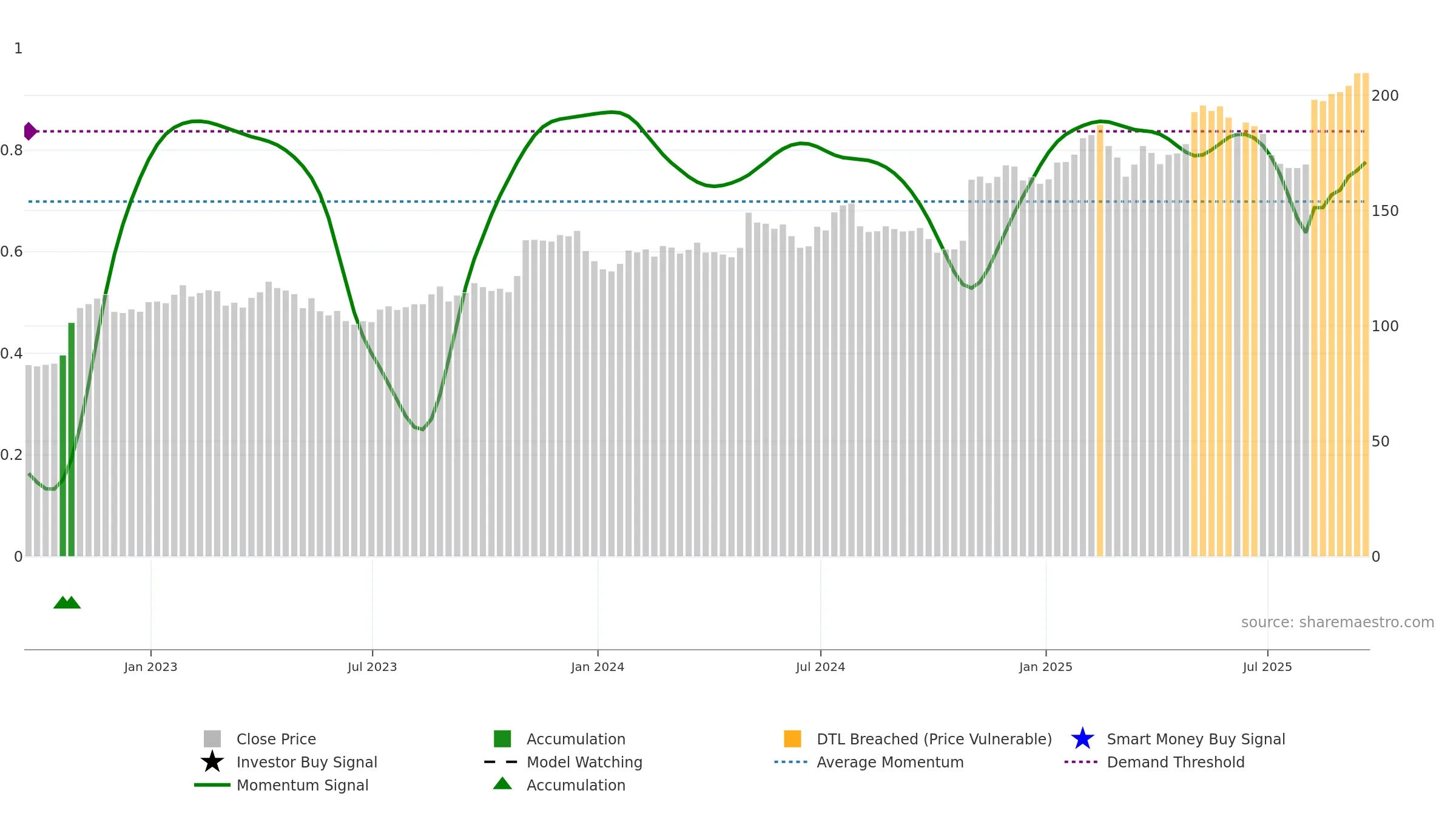
Task: Click the 0.6 value on left axis
Action: click(x=12, y=251)
